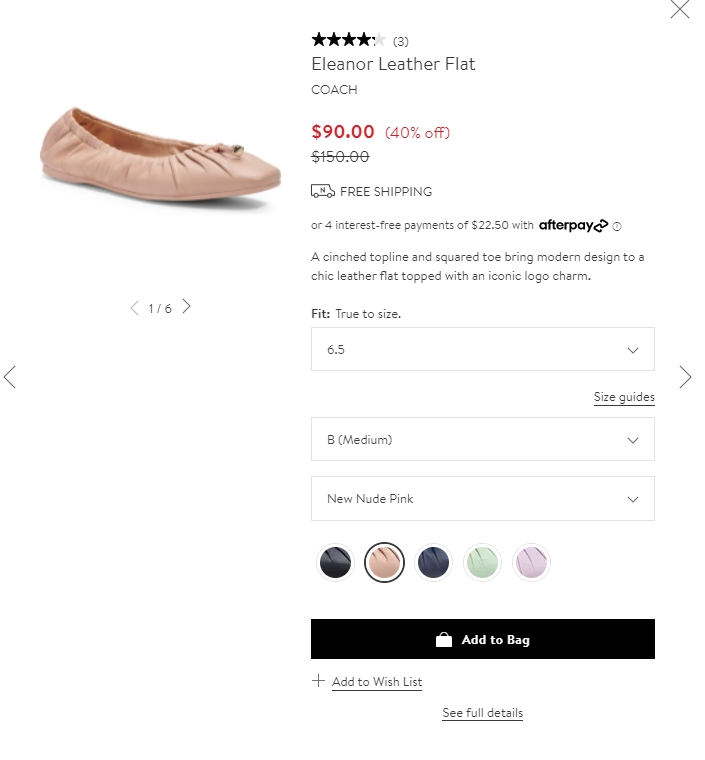Screen dimensions: 705x760
Task: Click Add to Wish List link
Action: point(377,681)
